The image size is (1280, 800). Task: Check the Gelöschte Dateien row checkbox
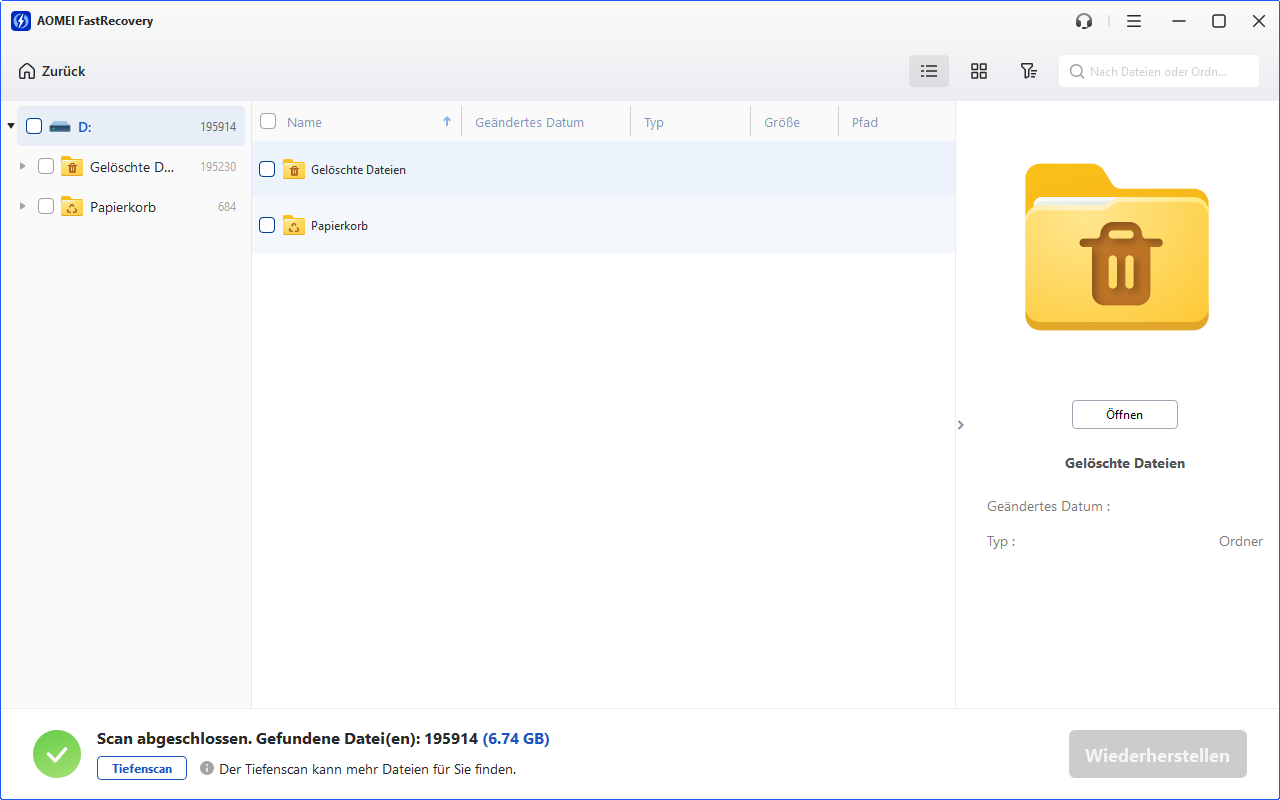(x=267, y=169)
